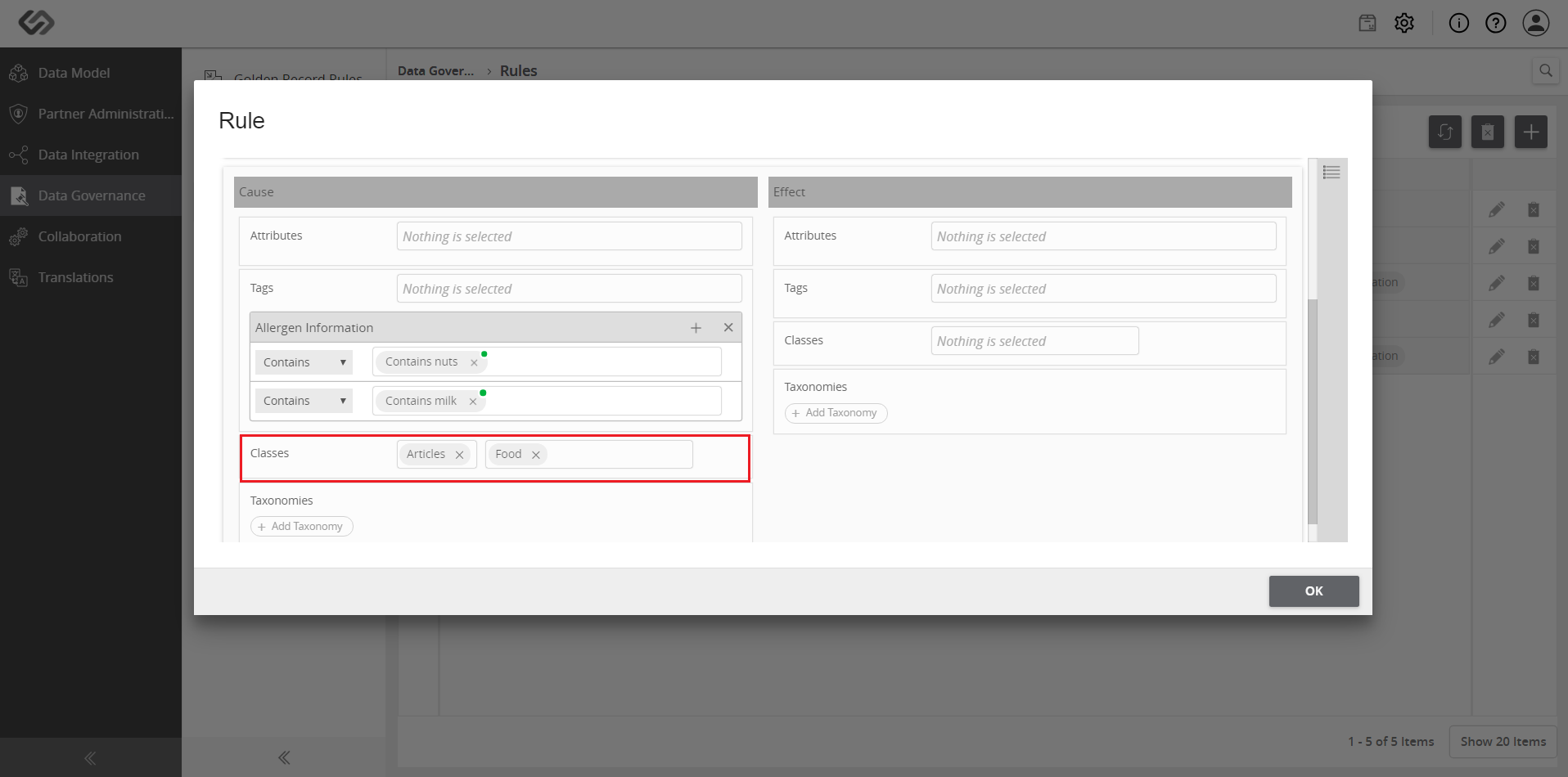
Task: Open Cause Attributes selection field
Action: 570,236
